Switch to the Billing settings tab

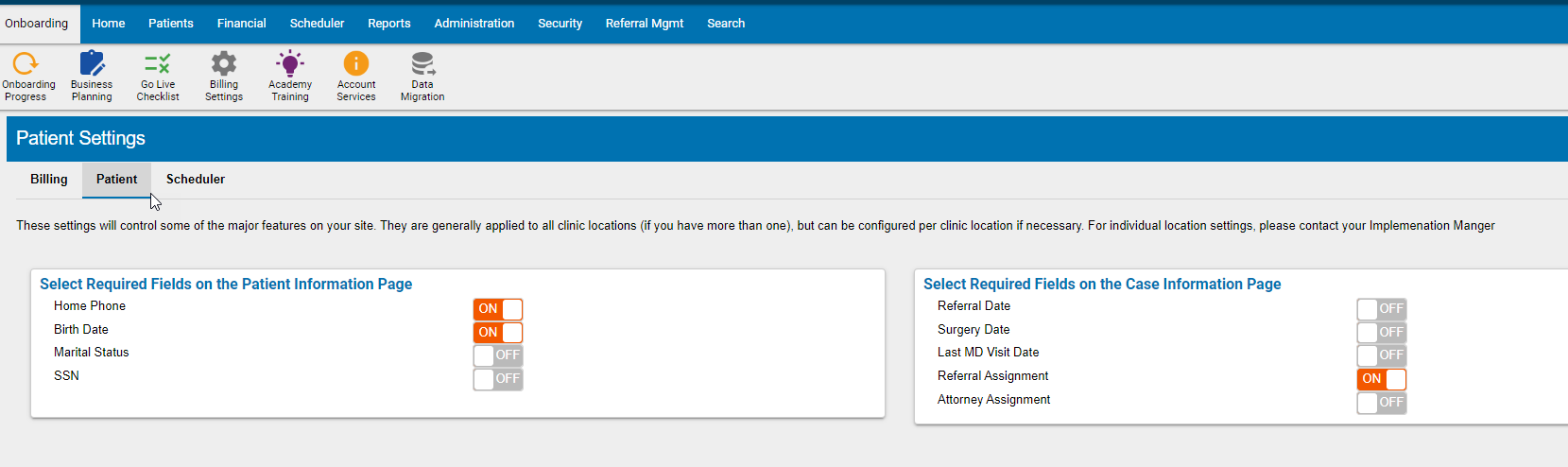coord(49,180)
